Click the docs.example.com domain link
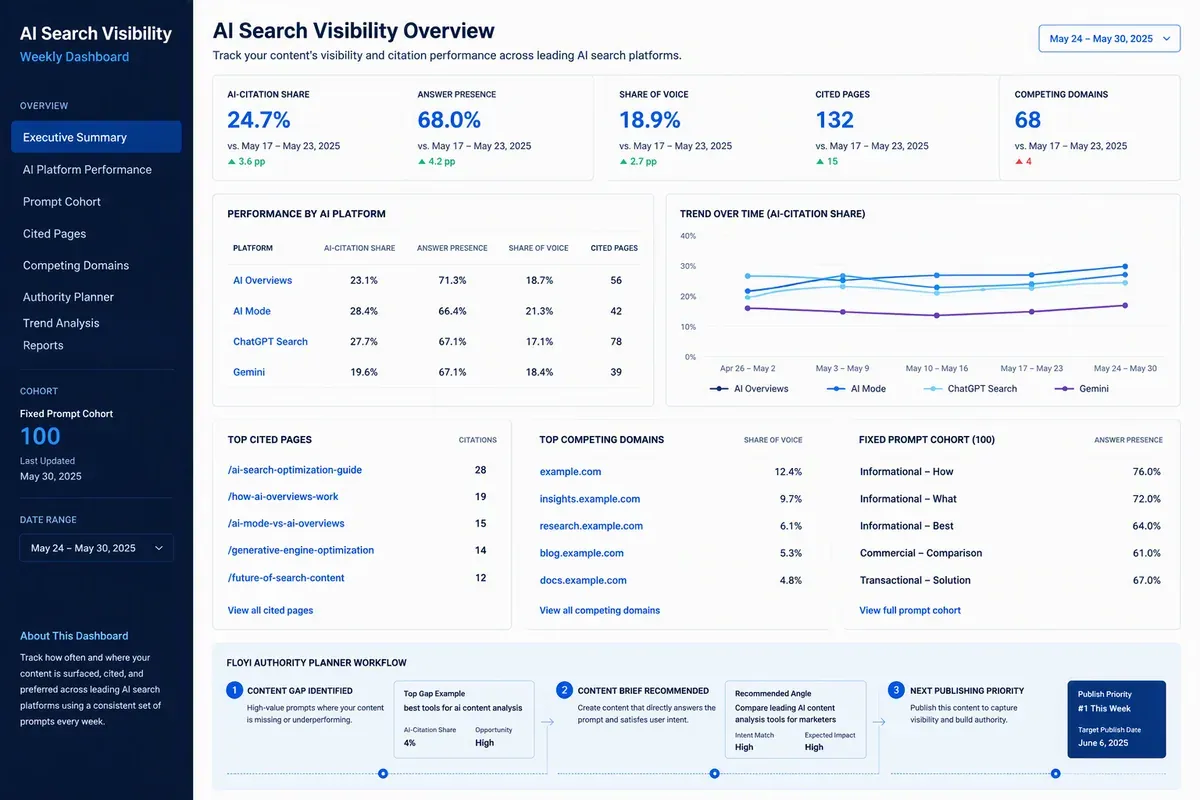 tap(583, 580)
